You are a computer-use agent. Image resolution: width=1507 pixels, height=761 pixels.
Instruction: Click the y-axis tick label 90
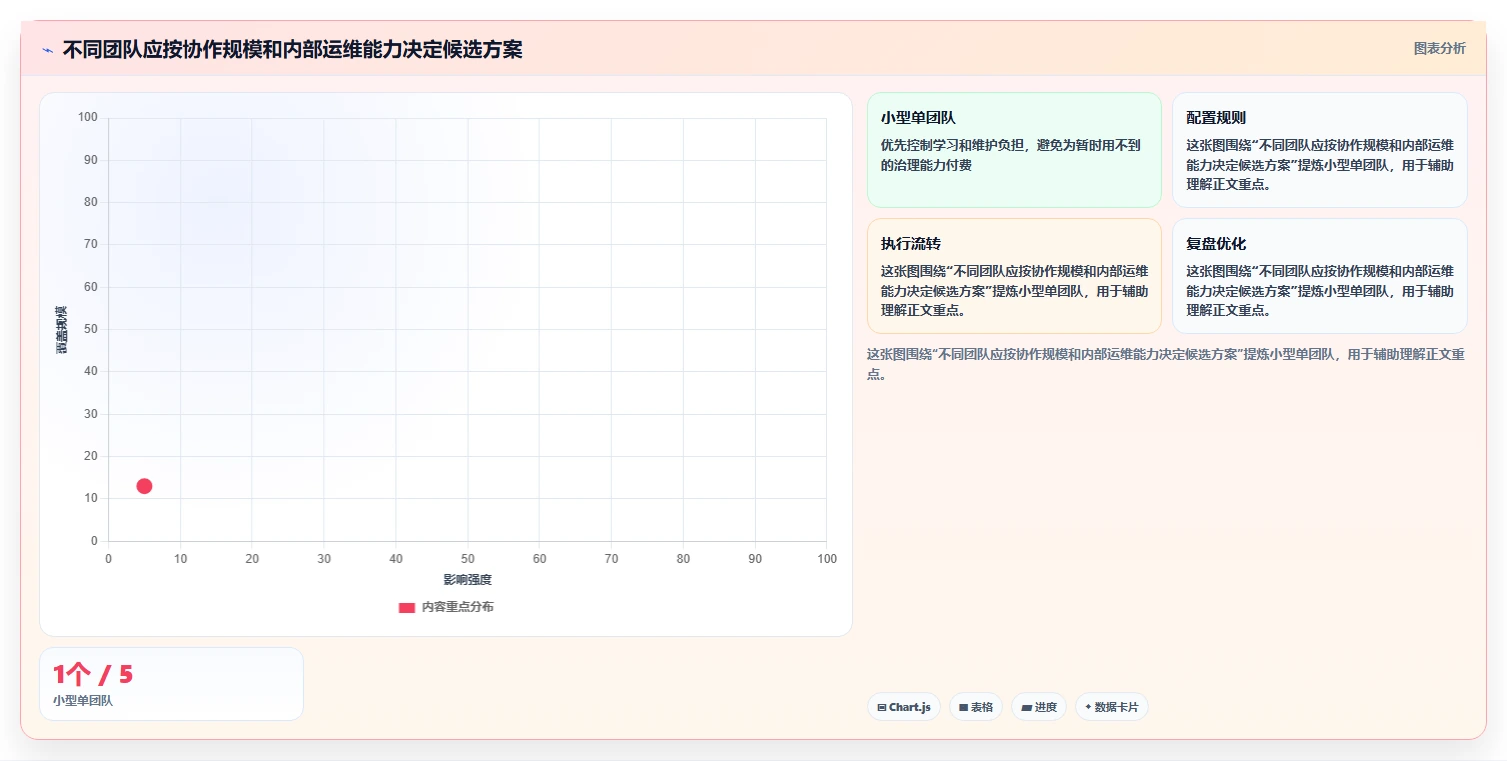coord(91,160)
